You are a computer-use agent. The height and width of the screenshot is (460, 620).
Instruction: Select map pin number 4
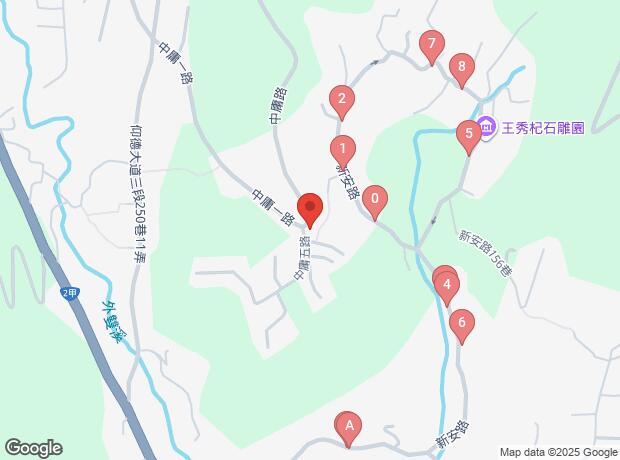pyautogui.click(x=447, y=287)
